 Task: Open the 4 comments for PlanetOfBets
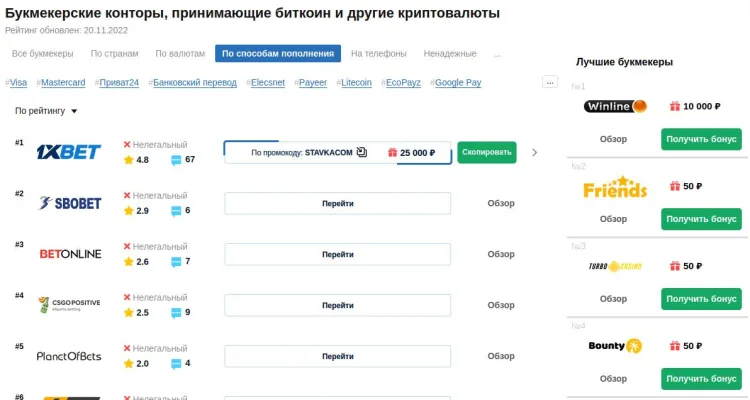pyautogui.click(x=181, y=364)
